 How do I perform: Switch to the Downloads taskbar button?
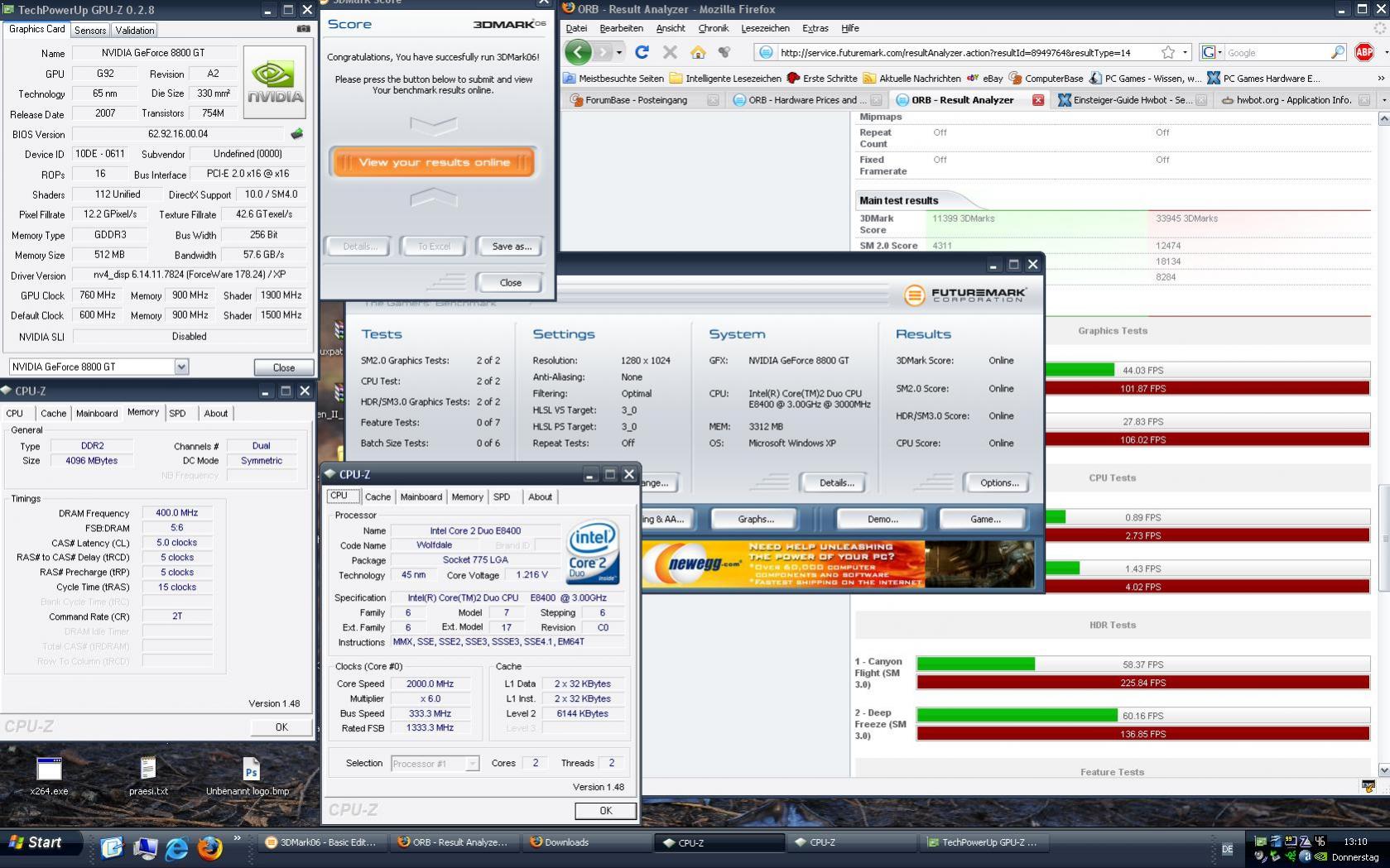click(x=585, y=842)
